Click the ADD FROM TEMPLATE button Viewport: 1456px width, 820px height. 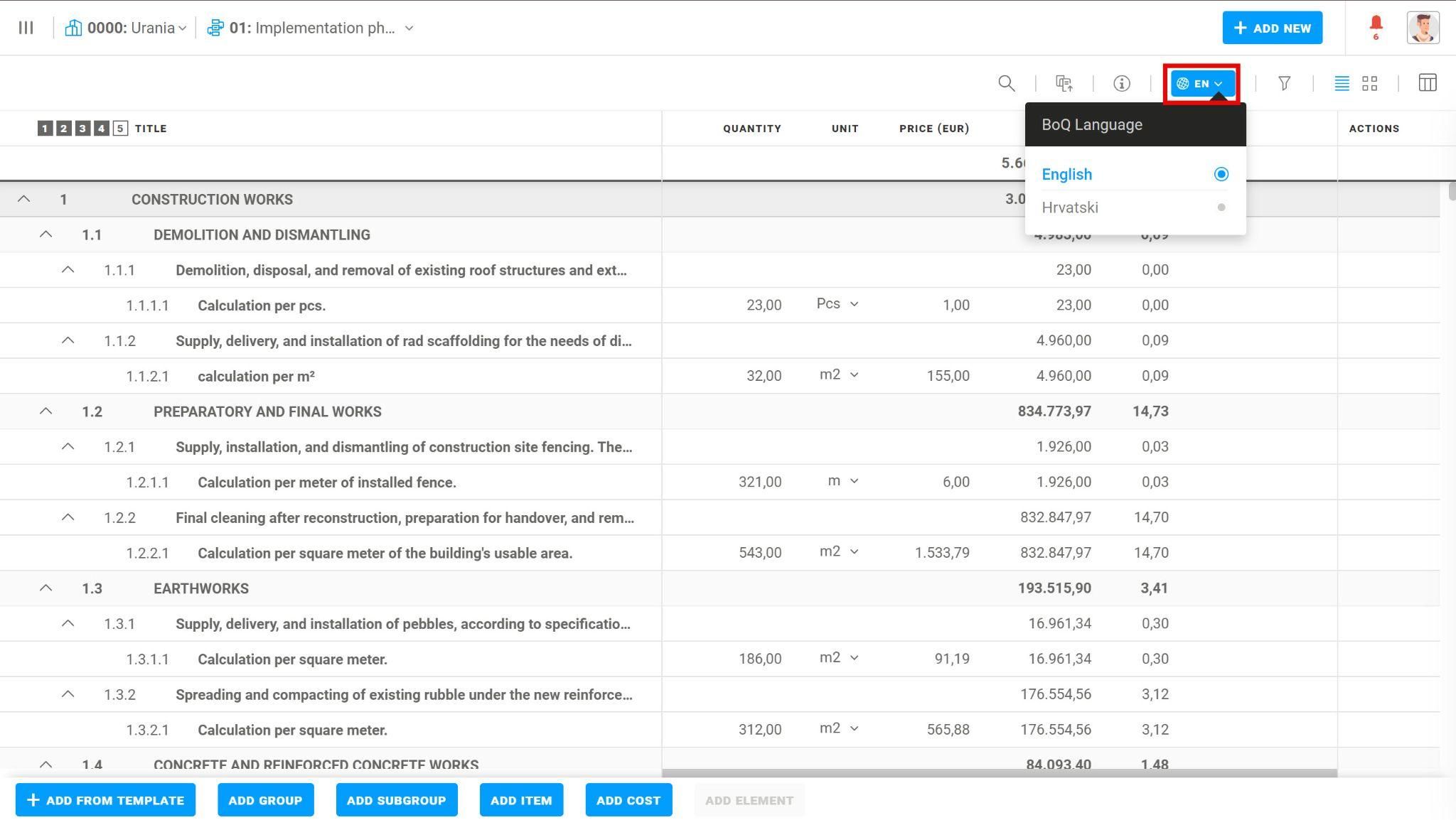[105, 800]
